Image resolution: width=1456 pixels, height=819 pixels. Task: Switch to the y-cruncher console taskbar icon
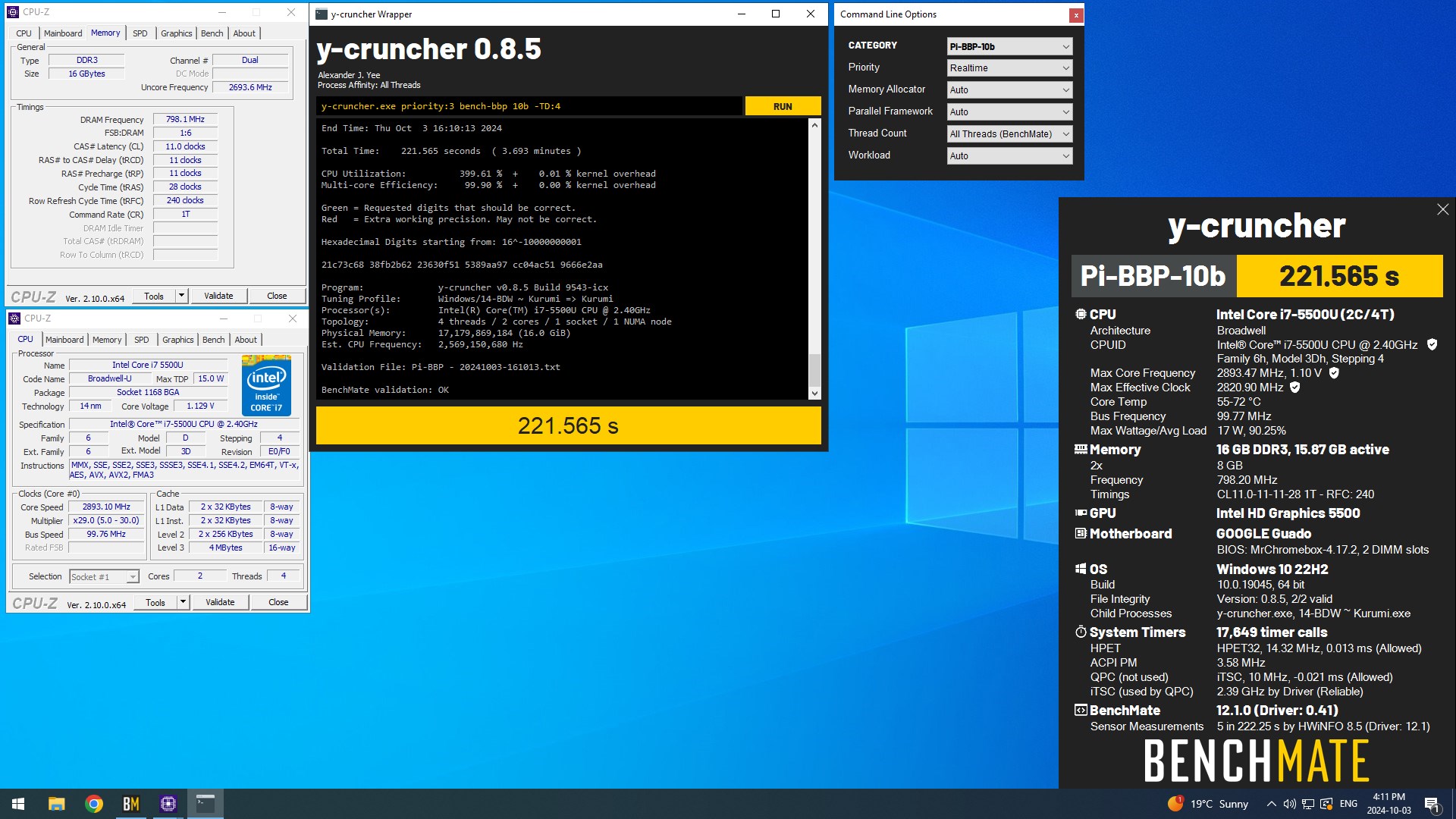coord(206,804)
